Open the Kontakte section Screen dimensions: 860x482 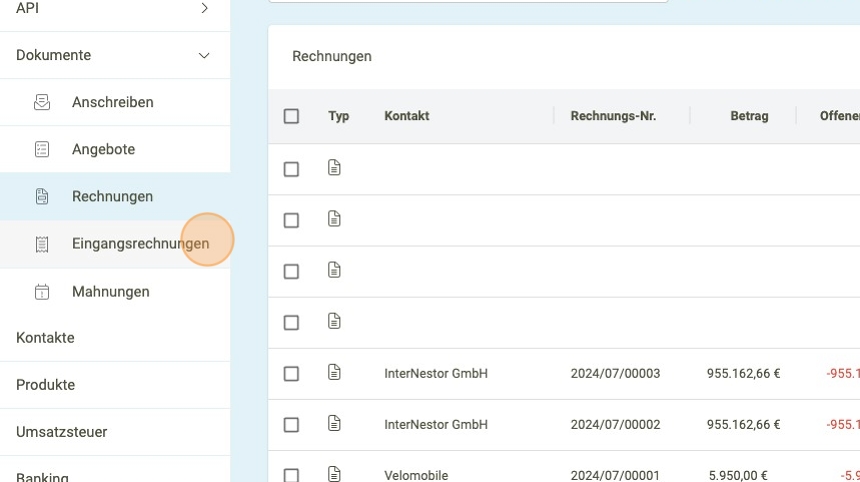pyautogui.click(x=115, y=338)
